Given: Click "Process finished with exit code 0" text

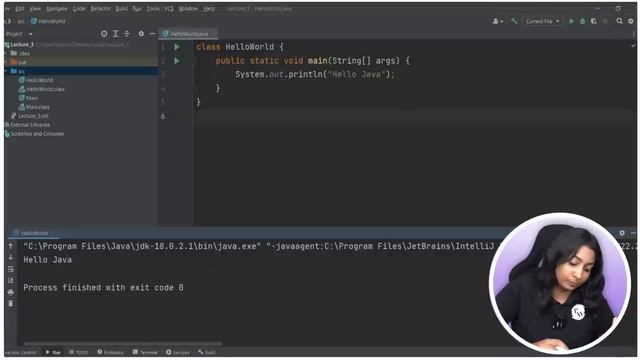Looking at the screenshot, I should pyautogui.click(x=103, y=288).
